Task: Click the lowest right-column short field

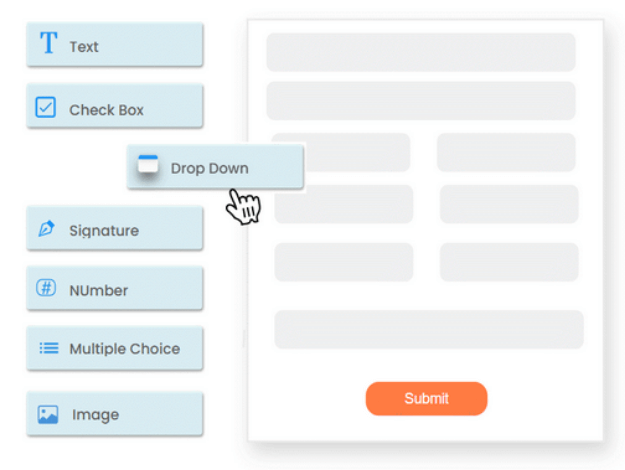Action: tap(508, 262)
